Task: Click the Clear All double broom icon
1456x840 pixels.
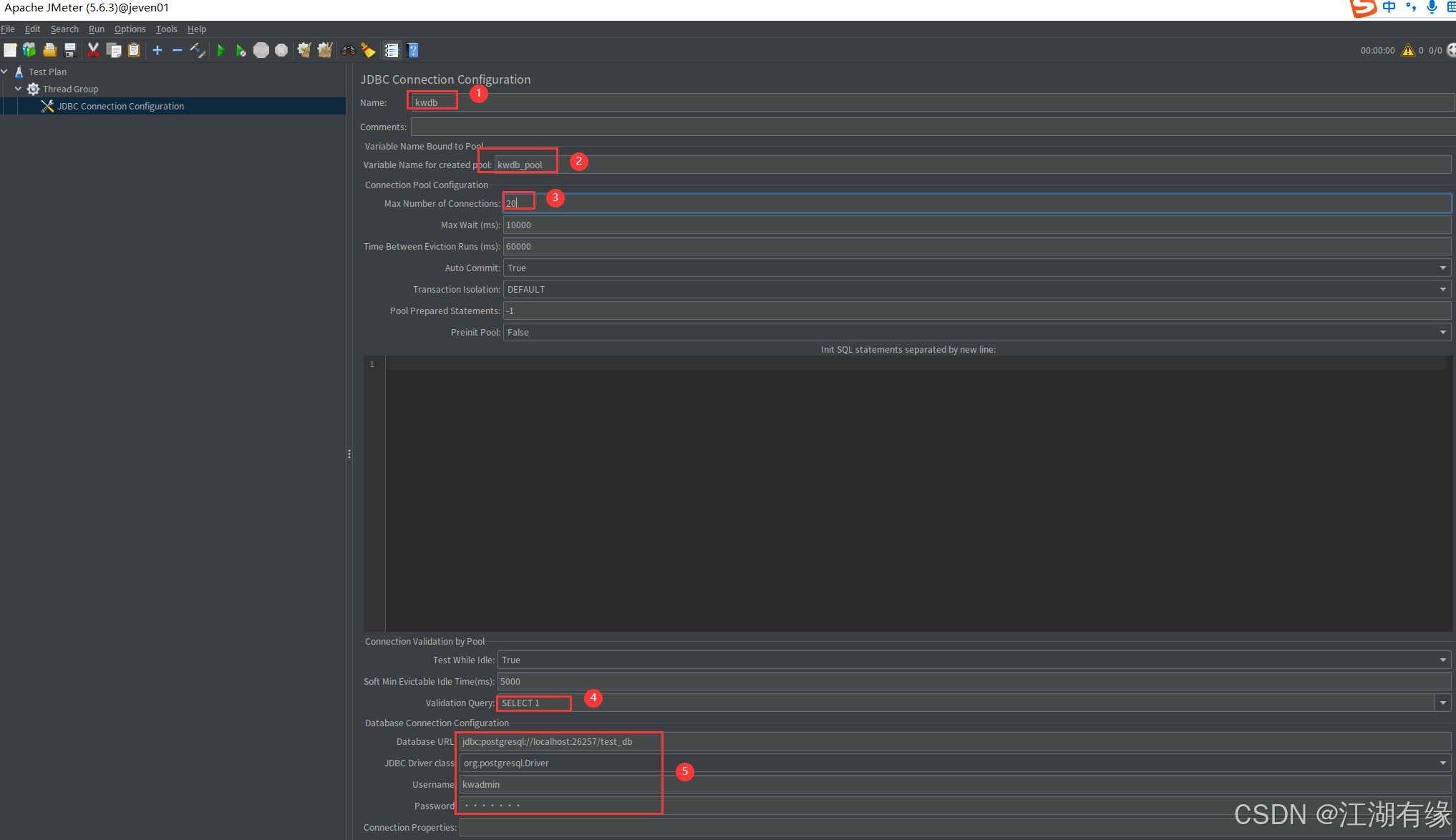Action: coord(325,50)
